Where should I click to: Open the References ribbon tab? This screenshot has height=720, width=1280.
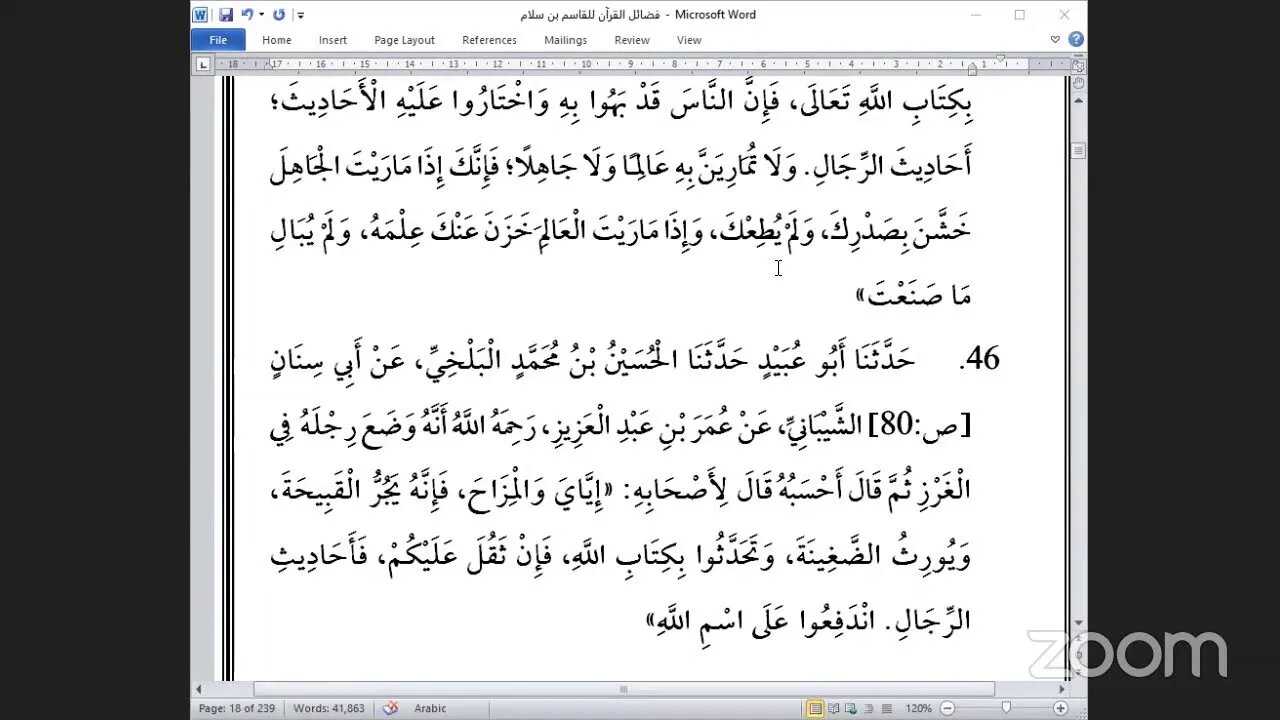pos(489,40)
